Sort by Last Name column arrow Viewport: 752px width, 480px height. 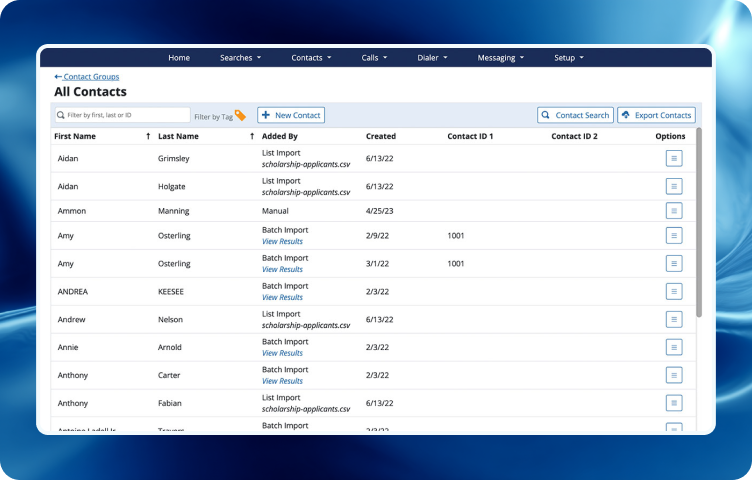[252, 136]
